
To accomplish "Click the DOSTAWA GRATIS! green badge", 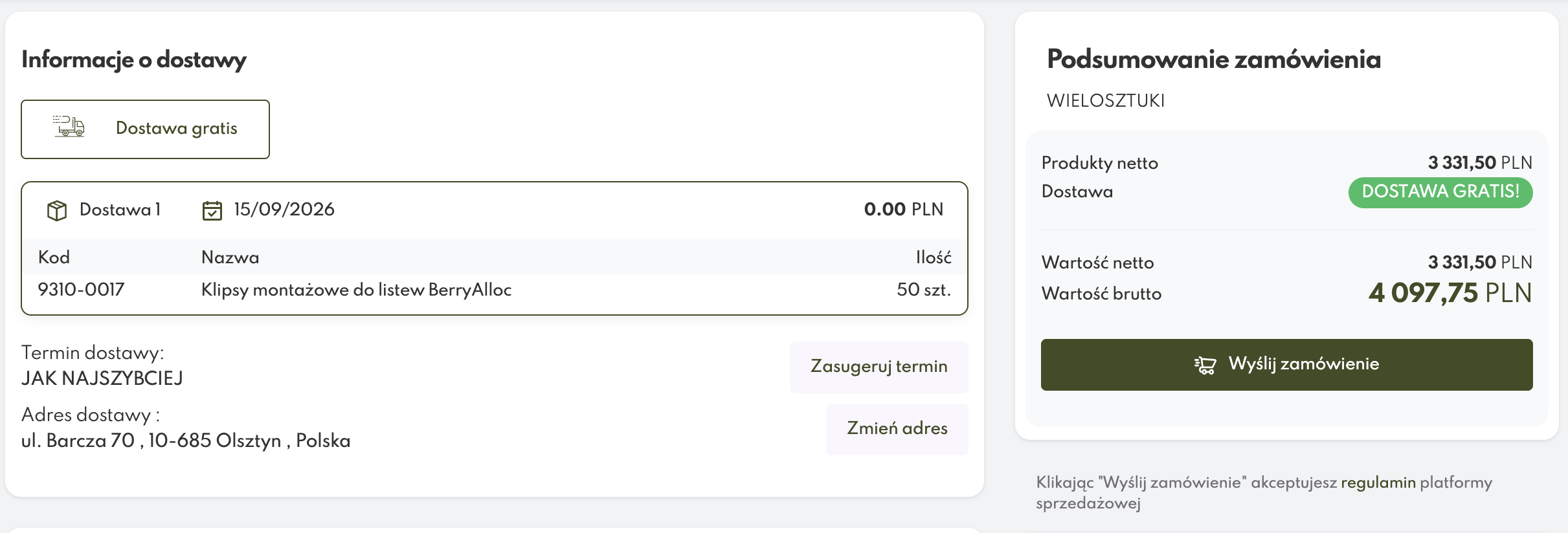I will coord(1440,192).
